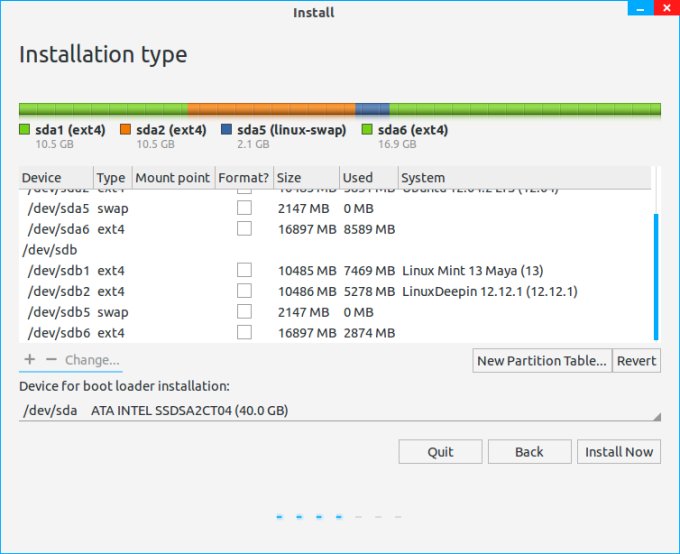Click the green sda6 legend square
Image resolution: width=680 pixels, height=554 pixels.
[367, 130]
